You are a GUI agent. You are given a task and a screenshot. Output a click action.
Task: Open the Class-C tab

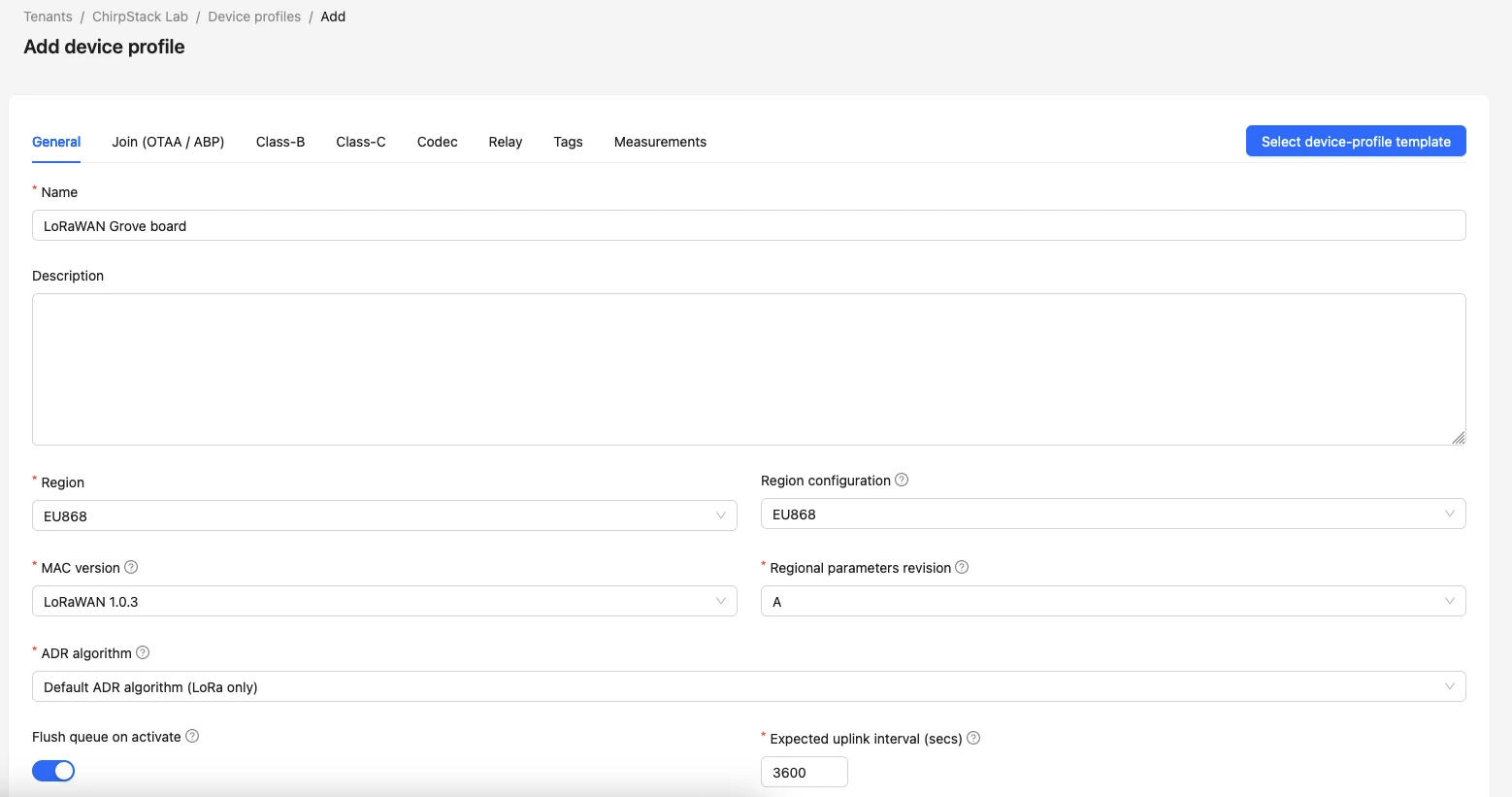[361, 142]
